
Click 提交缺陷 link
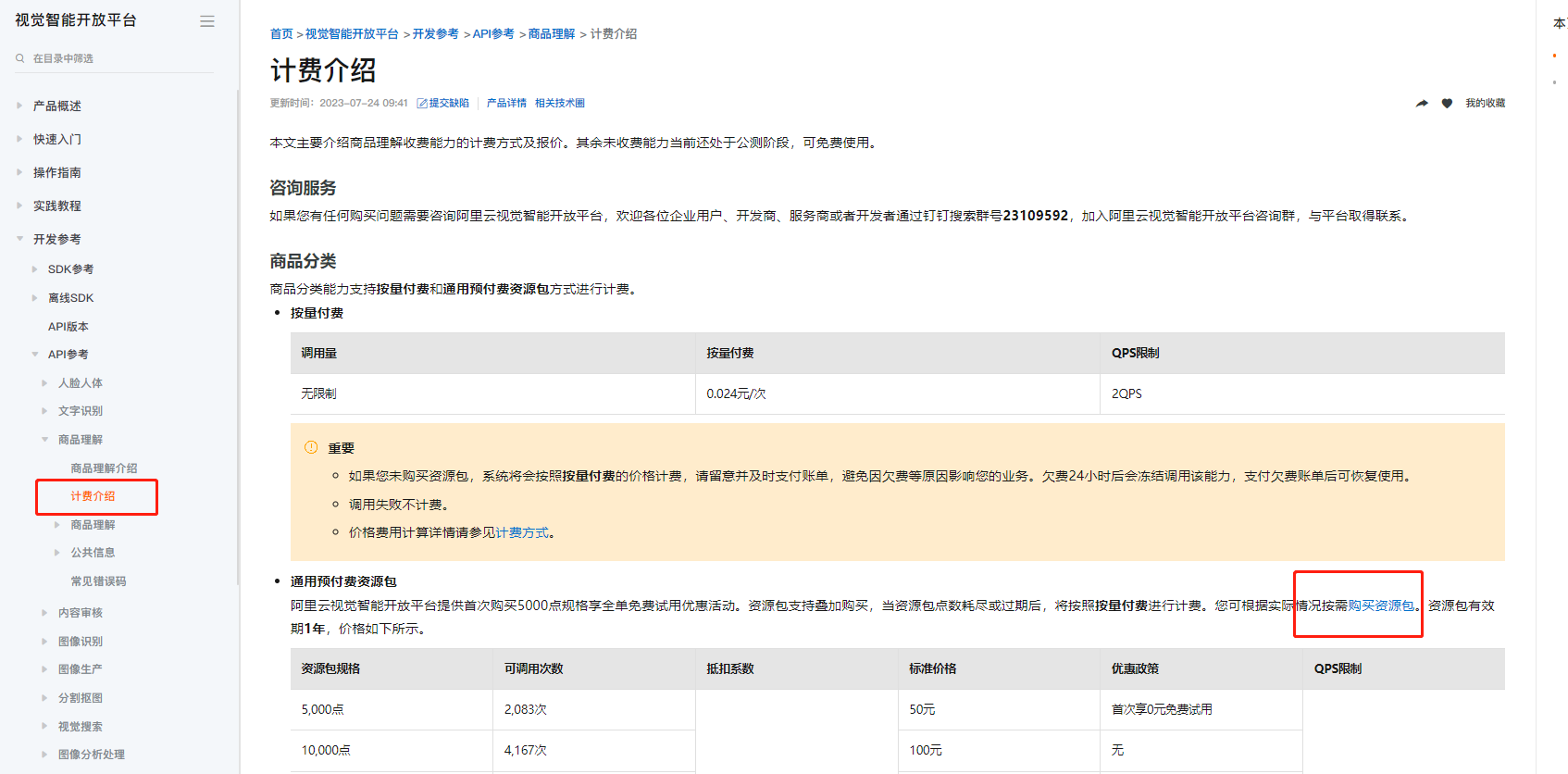tap(449, 104)
